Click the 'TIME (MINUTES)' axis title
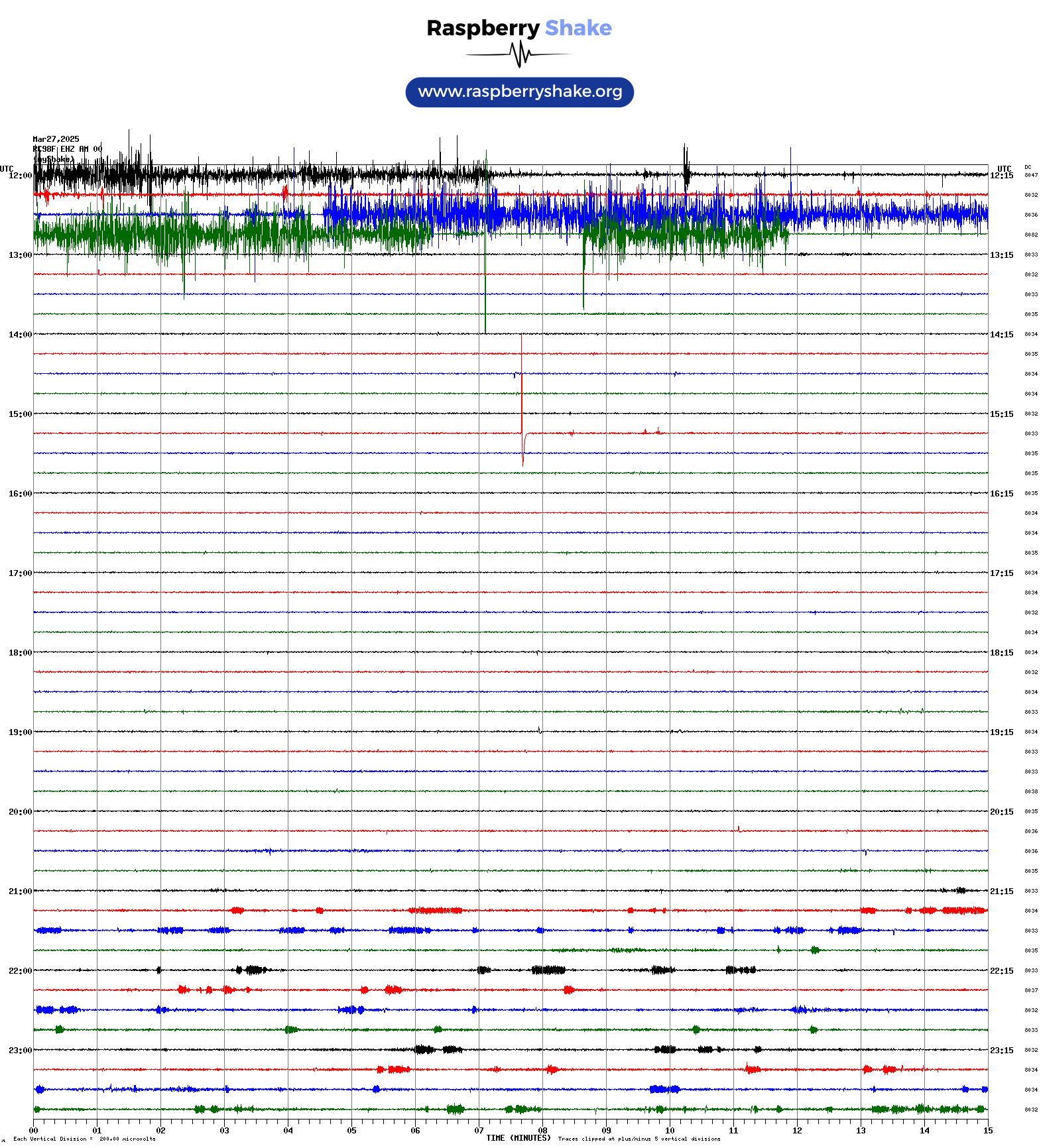 pyautogui.click(x=519, y=1138)
